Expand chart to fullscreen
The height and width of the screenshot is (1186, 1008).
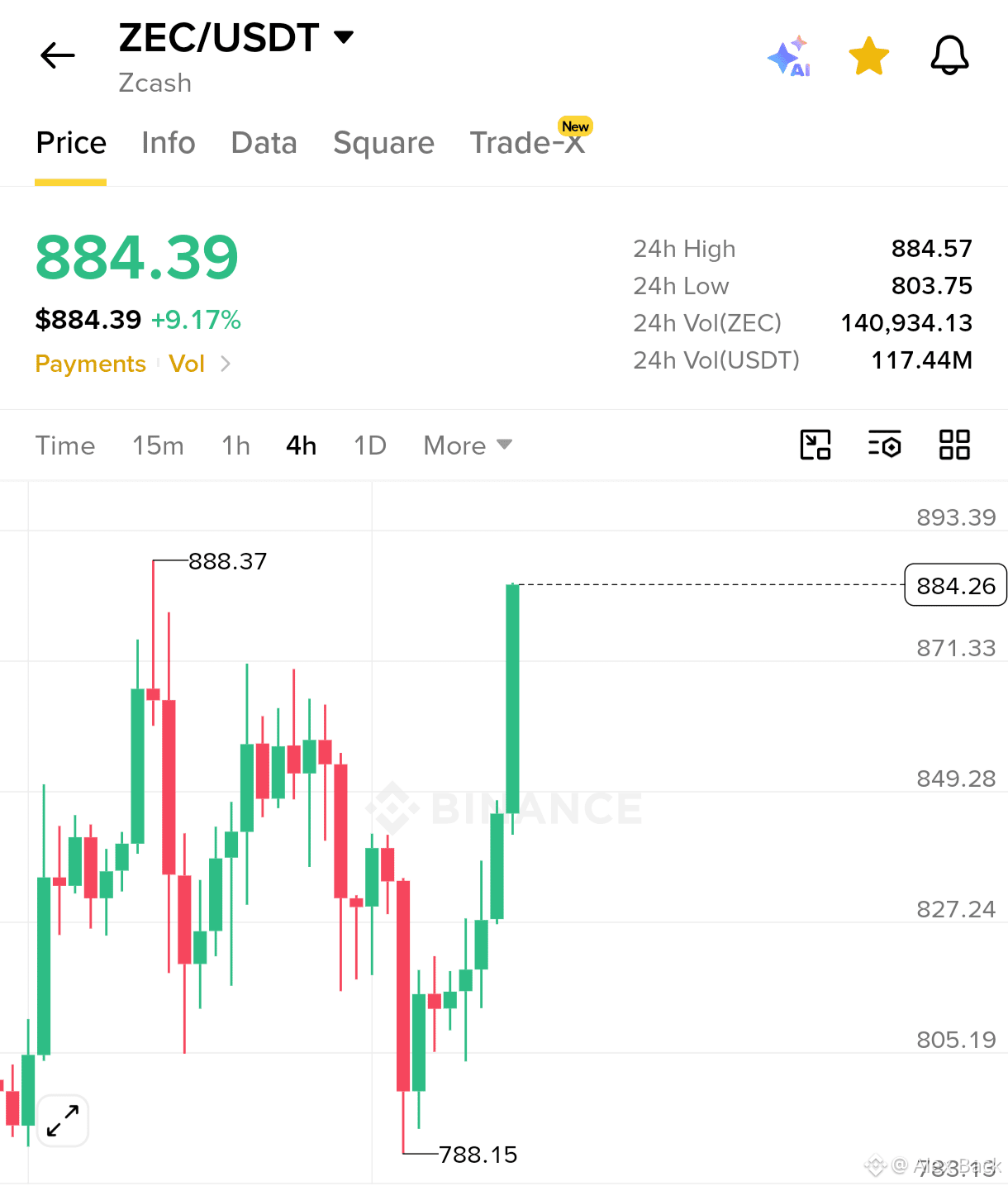point(63,1121)
